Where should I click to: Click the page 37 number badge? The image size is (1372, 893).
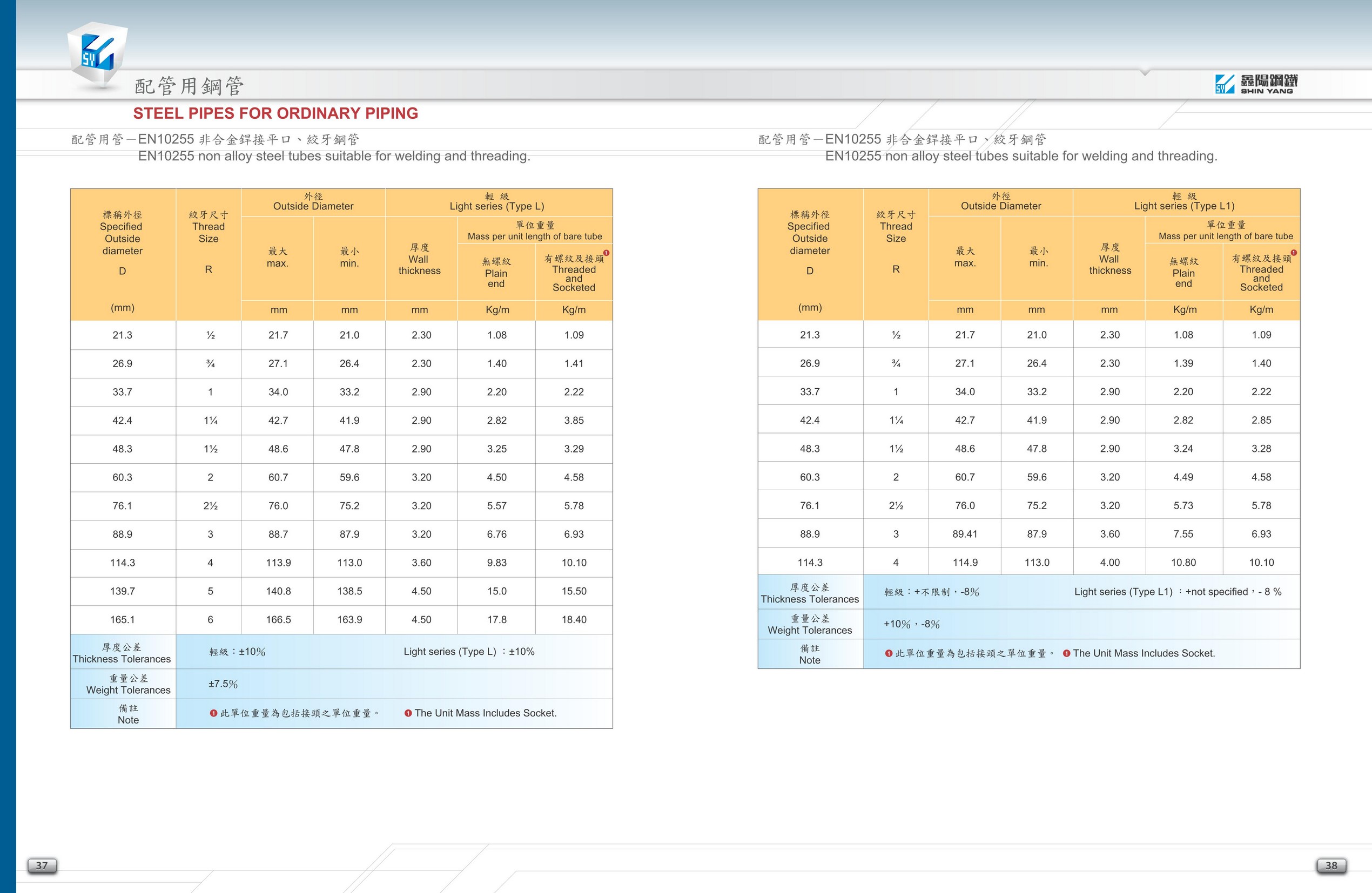(x=42, y=865)
